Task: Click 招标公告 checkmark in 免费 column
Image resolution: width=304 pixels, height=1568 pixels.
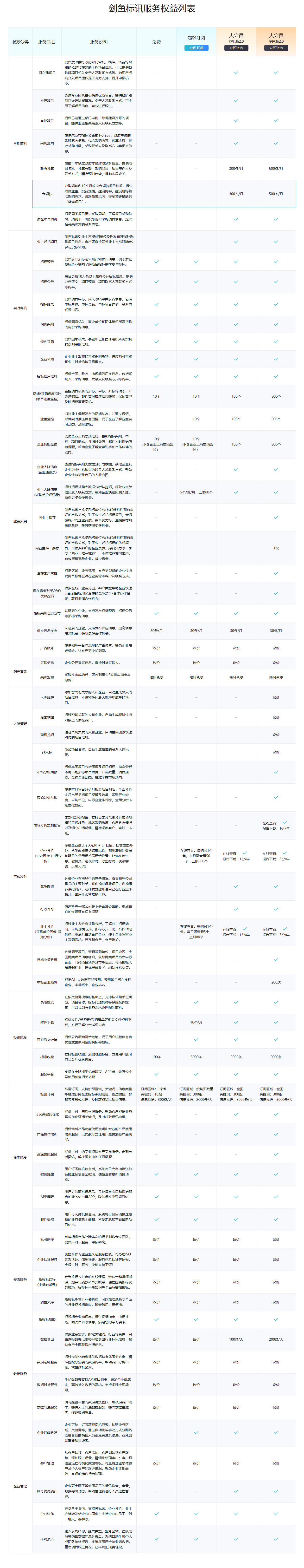Action: pyautogui.click(x=156, y=282)
